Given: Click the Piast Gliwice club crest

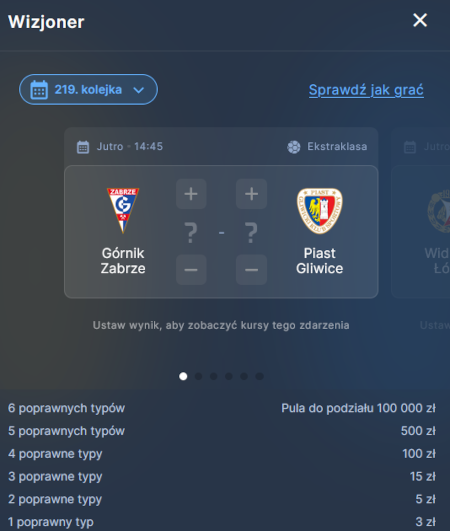Looking at the screenshot, I should pyautogui.click(x=319, y=211).
